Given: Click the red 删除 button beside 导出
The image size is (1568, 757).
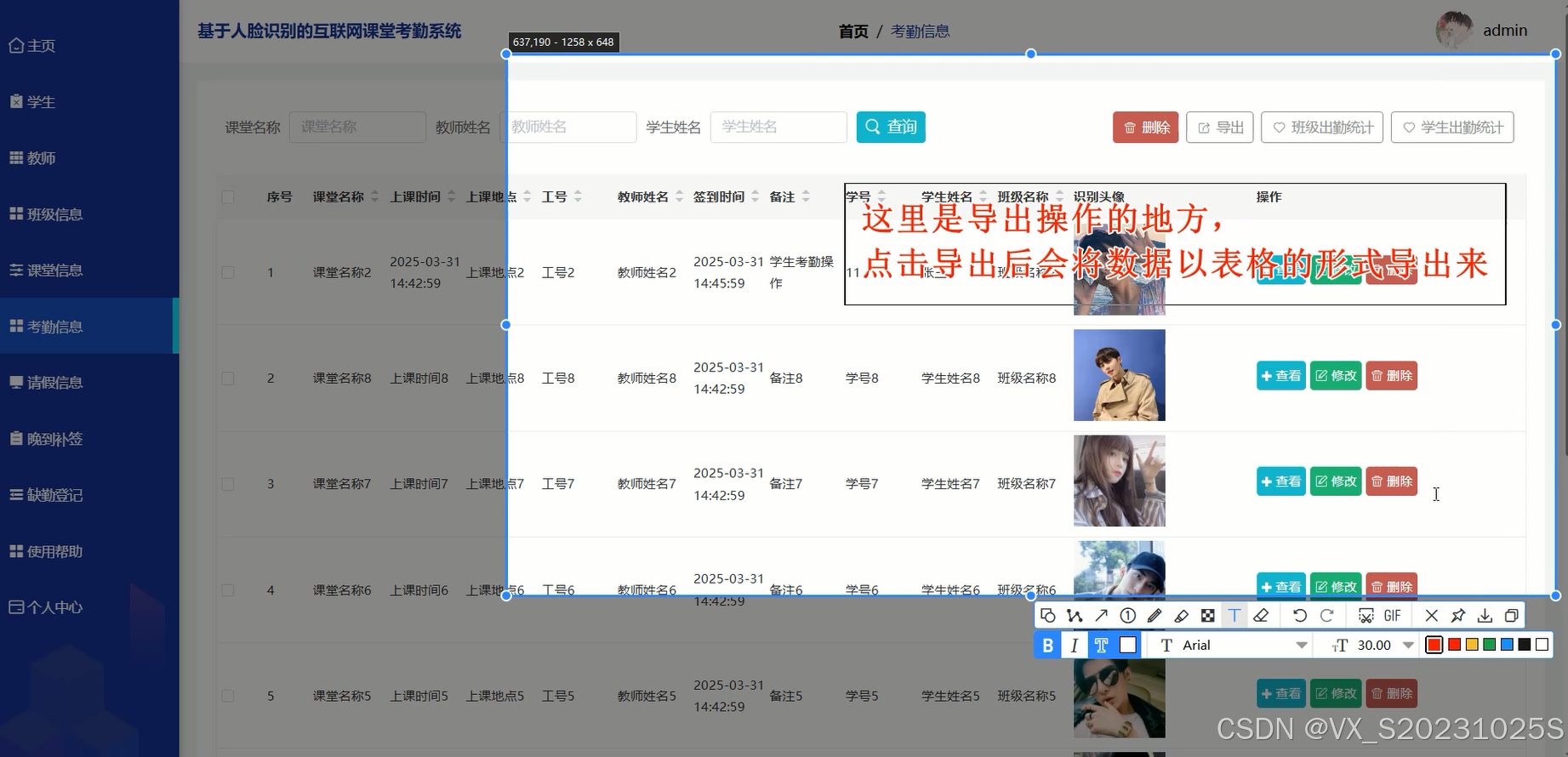Looking at the screenshot, I should click(x=1146, y=128).
